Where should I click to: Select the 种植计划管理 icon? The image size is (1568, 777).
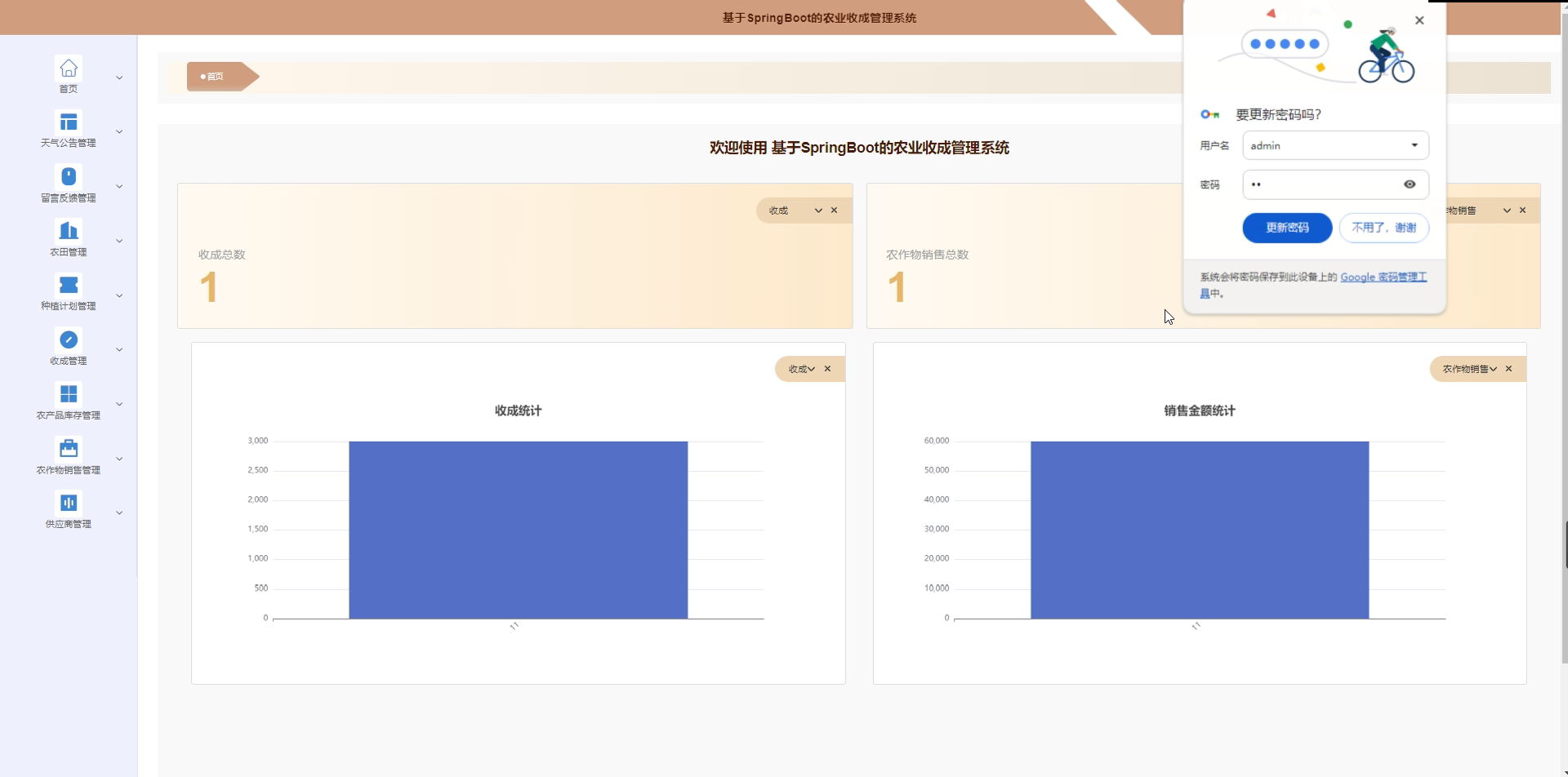(69, 285)
